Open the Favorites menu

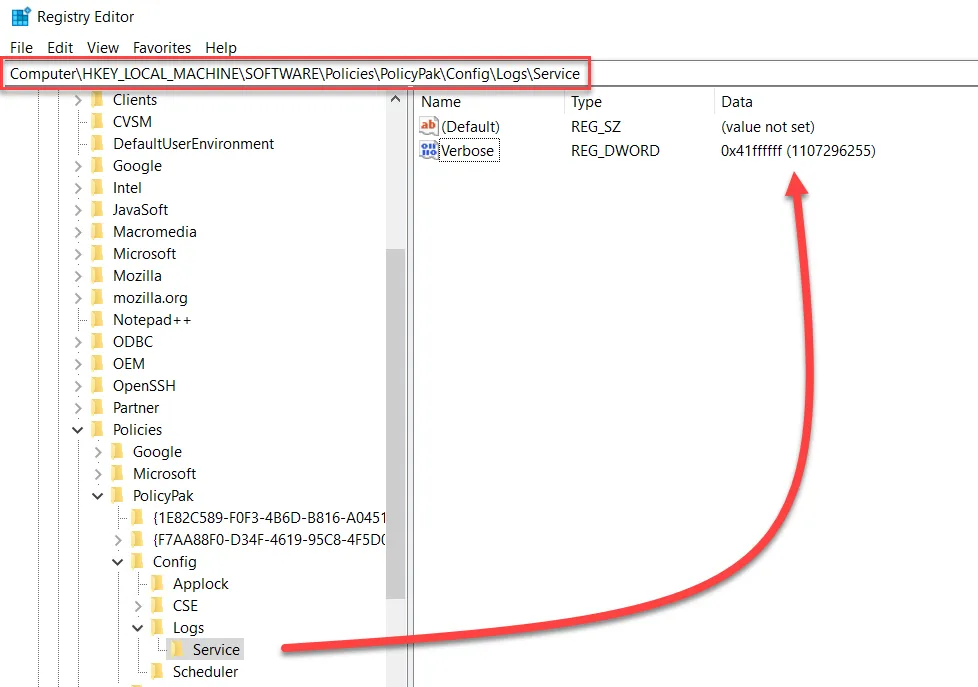(162, 47)
